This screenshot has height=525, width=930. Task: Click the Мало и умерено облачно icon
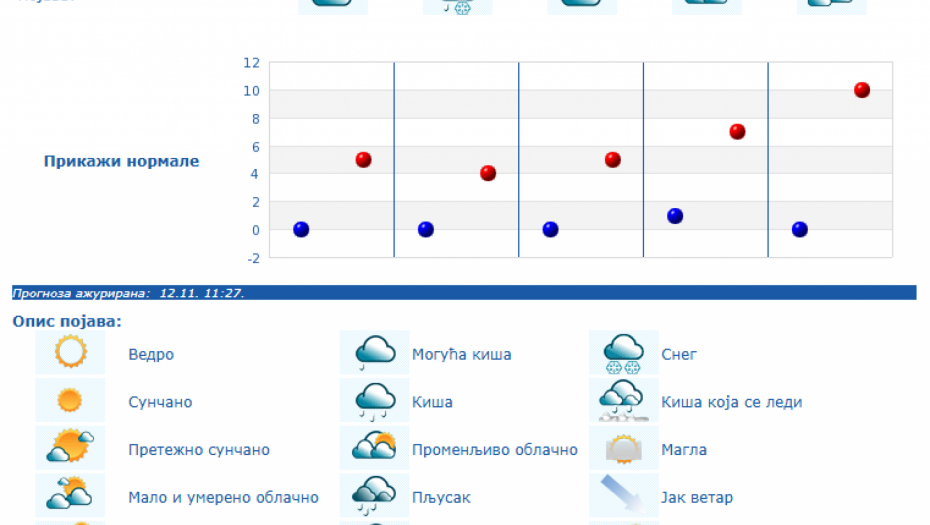click(70, 495)
